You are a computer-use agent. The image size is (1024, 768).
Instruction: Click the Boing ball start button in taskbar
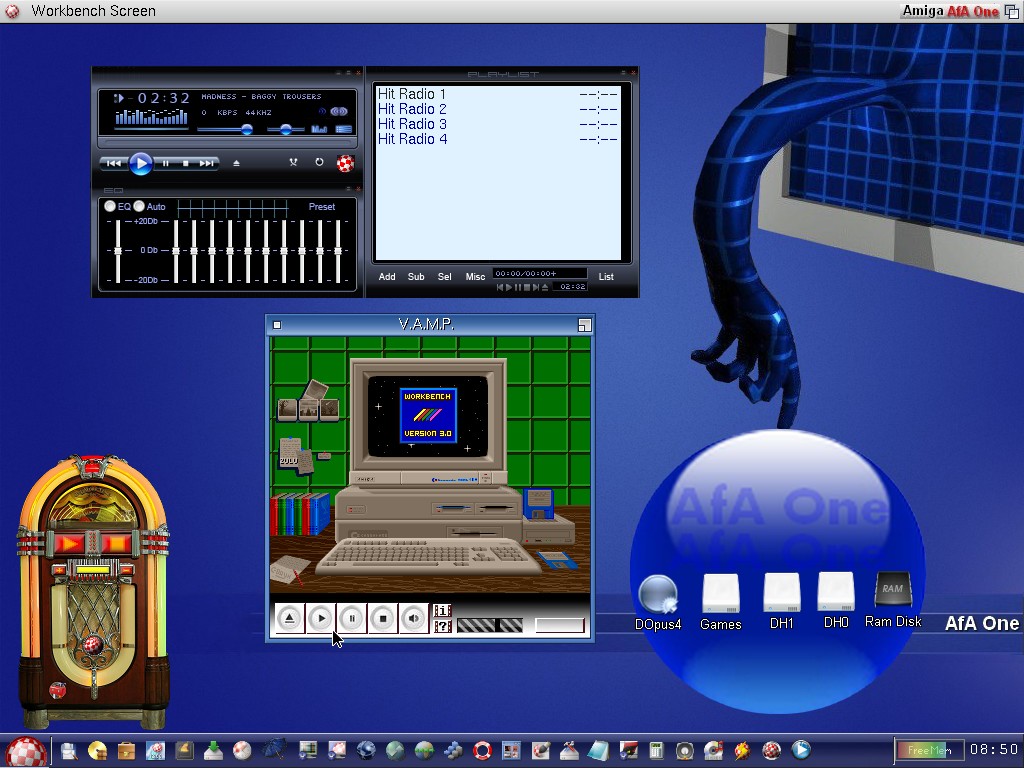[25, 751]
